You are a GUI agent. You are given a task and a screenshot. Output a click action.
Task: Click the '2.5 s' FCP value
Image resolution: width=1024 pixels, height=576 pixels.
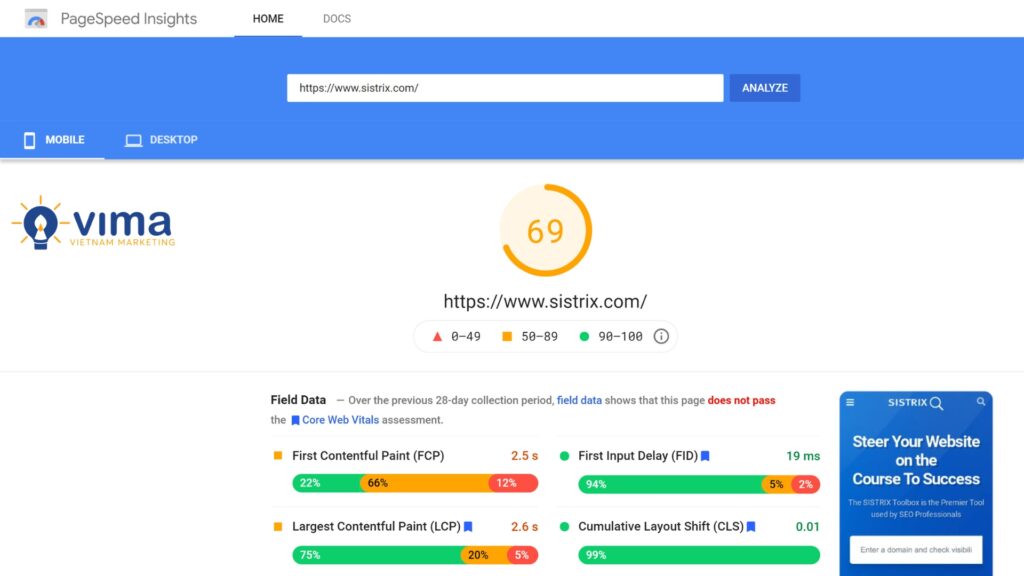[x=524, y=456]
